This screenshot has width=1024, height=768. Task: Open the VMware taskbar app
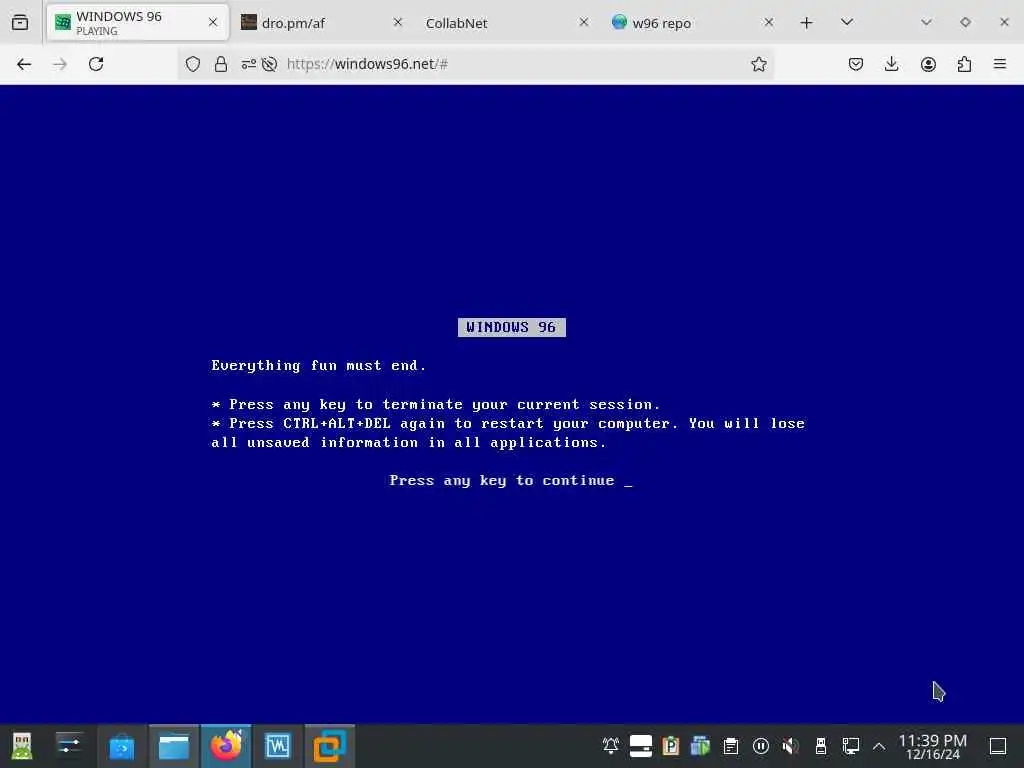pyautogui.click(x=330, y=746)
